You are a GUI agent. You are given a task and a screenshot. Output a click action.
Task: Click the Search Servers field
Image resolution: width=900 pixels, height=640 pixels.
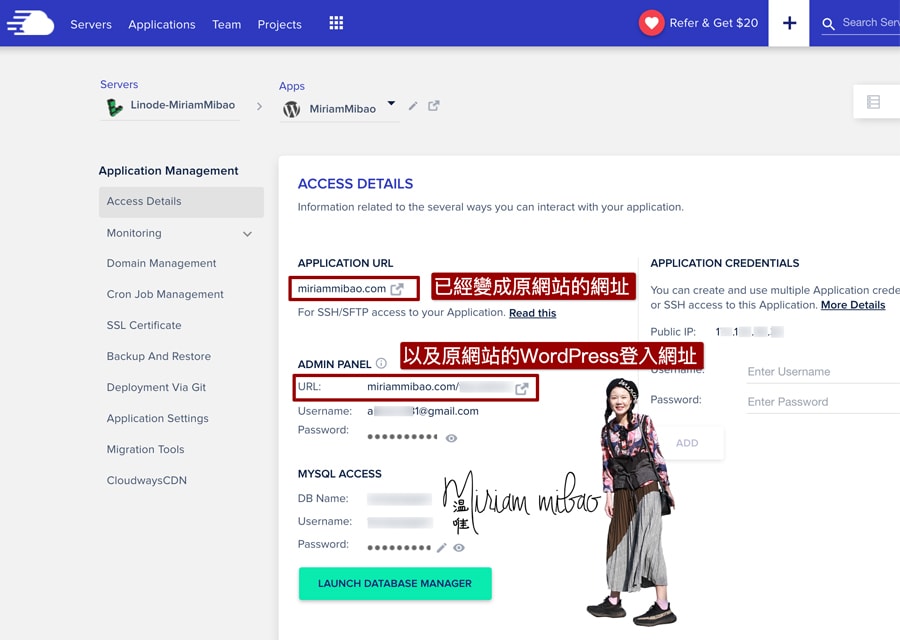tap(870, 22)
